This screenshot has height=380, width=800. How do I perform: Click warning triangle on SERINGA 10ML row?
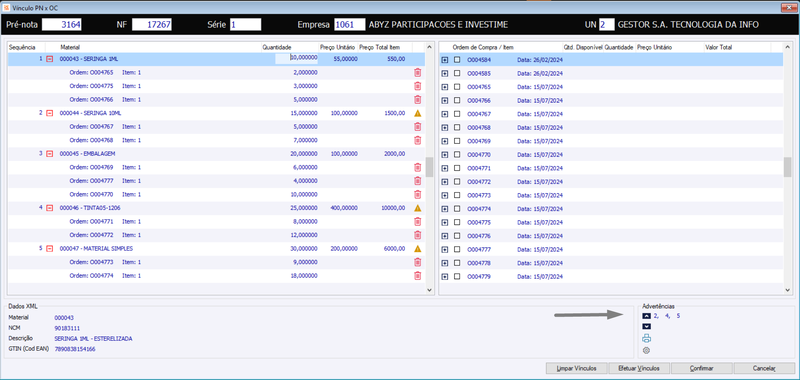(x=417, y=113)
